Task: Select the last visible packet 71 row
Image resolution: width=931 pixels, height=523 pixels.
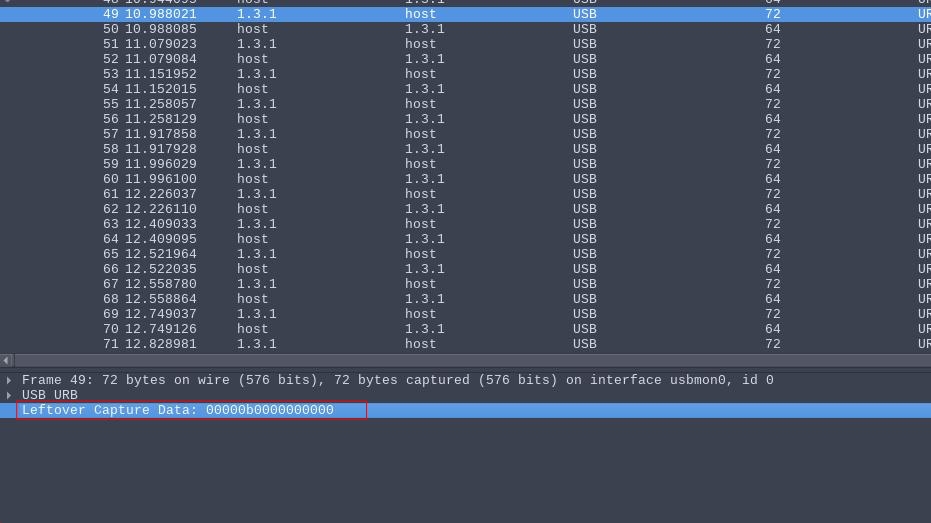Action: coord(400,344)
